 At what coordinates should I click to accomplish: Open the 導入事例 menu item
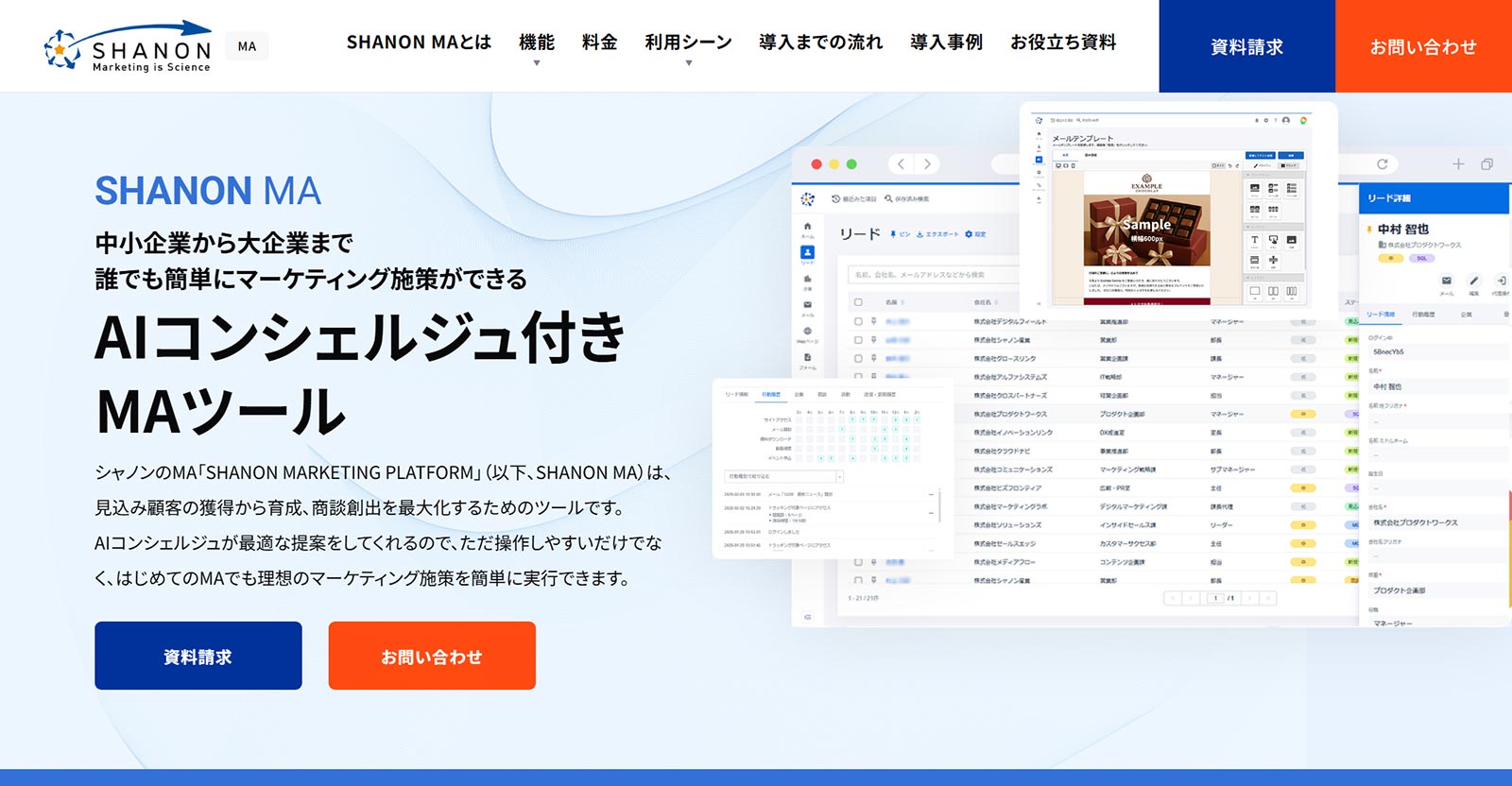point(946,43)
